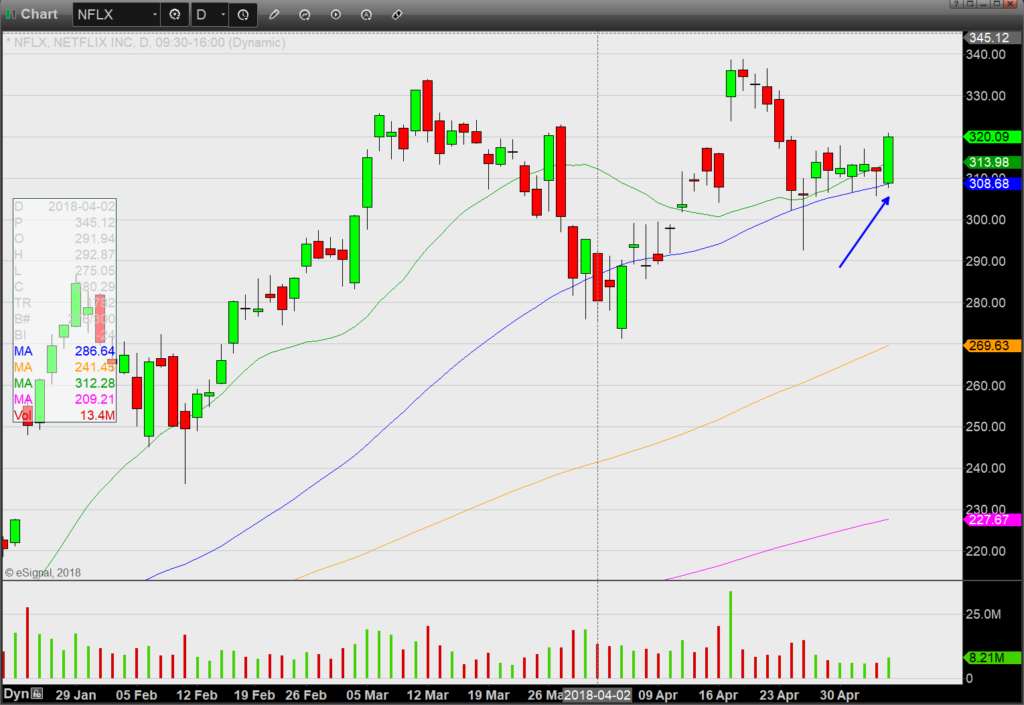The image size is (1024, 705).
Task: Click the 26 Feb date label
Action: click(306, 695)
